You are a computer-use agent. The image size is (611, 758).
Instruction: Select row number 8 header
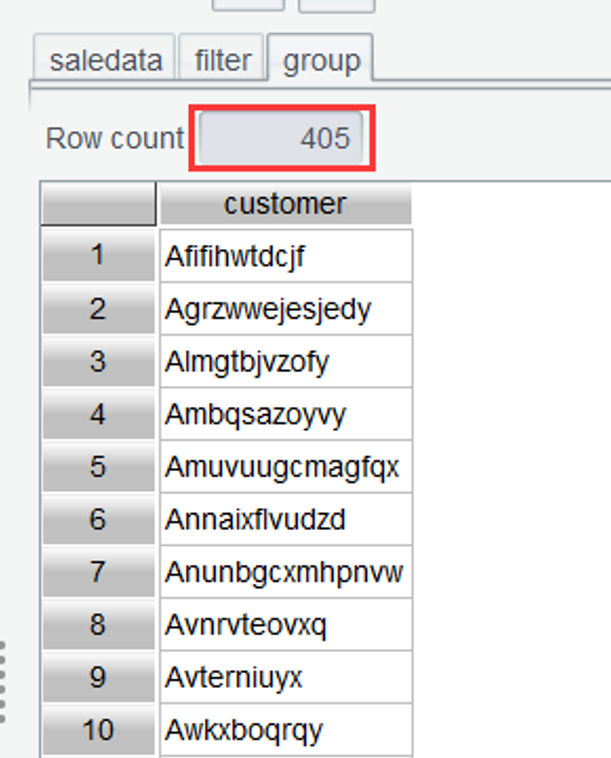(98, 625)
